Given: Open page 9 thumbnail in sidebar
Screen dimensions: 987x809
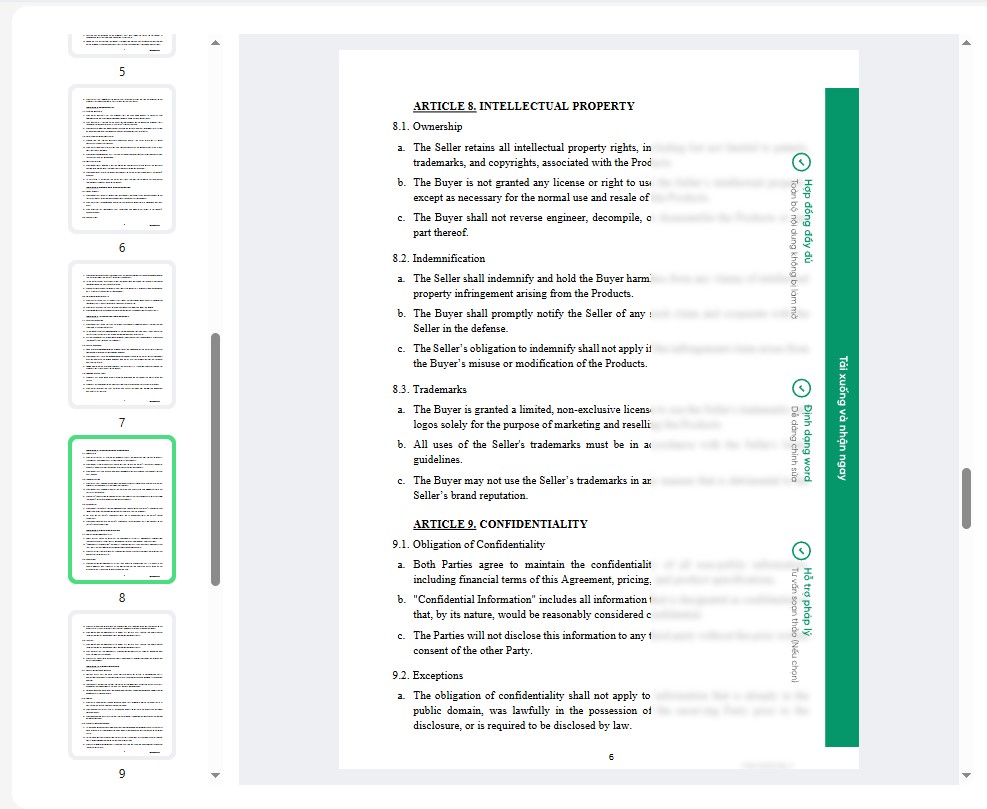Looking at the screenshot, I should 122,685.
